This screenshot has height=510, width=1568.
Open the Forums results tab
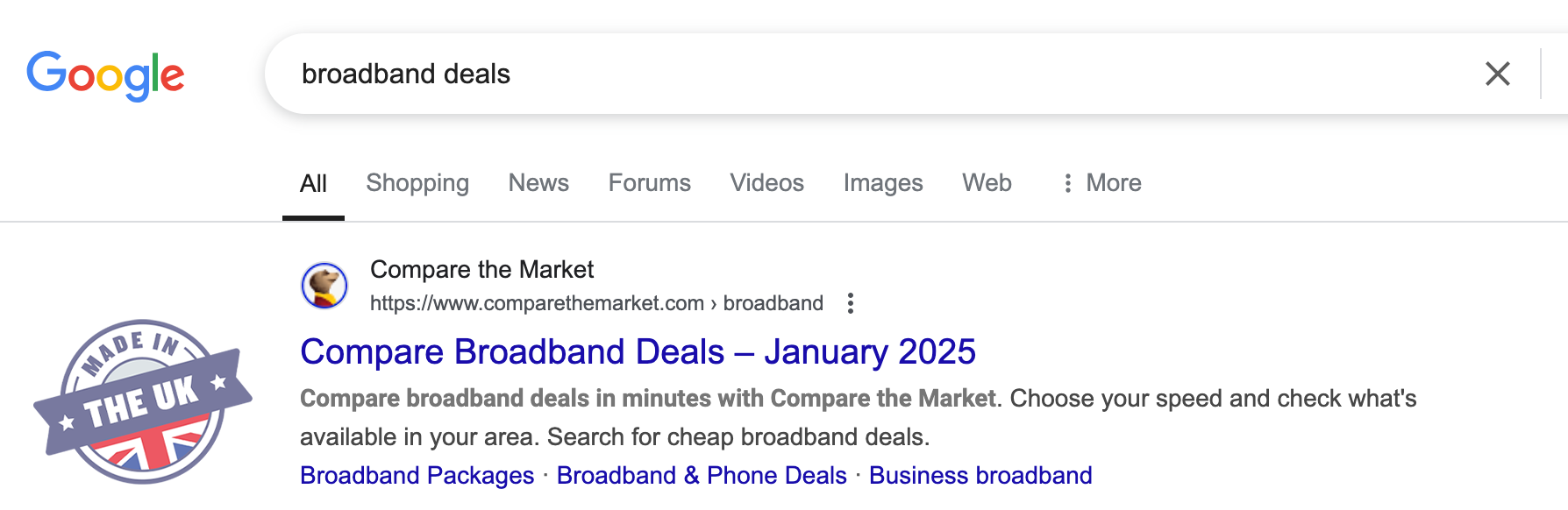(x=649, y=183)
